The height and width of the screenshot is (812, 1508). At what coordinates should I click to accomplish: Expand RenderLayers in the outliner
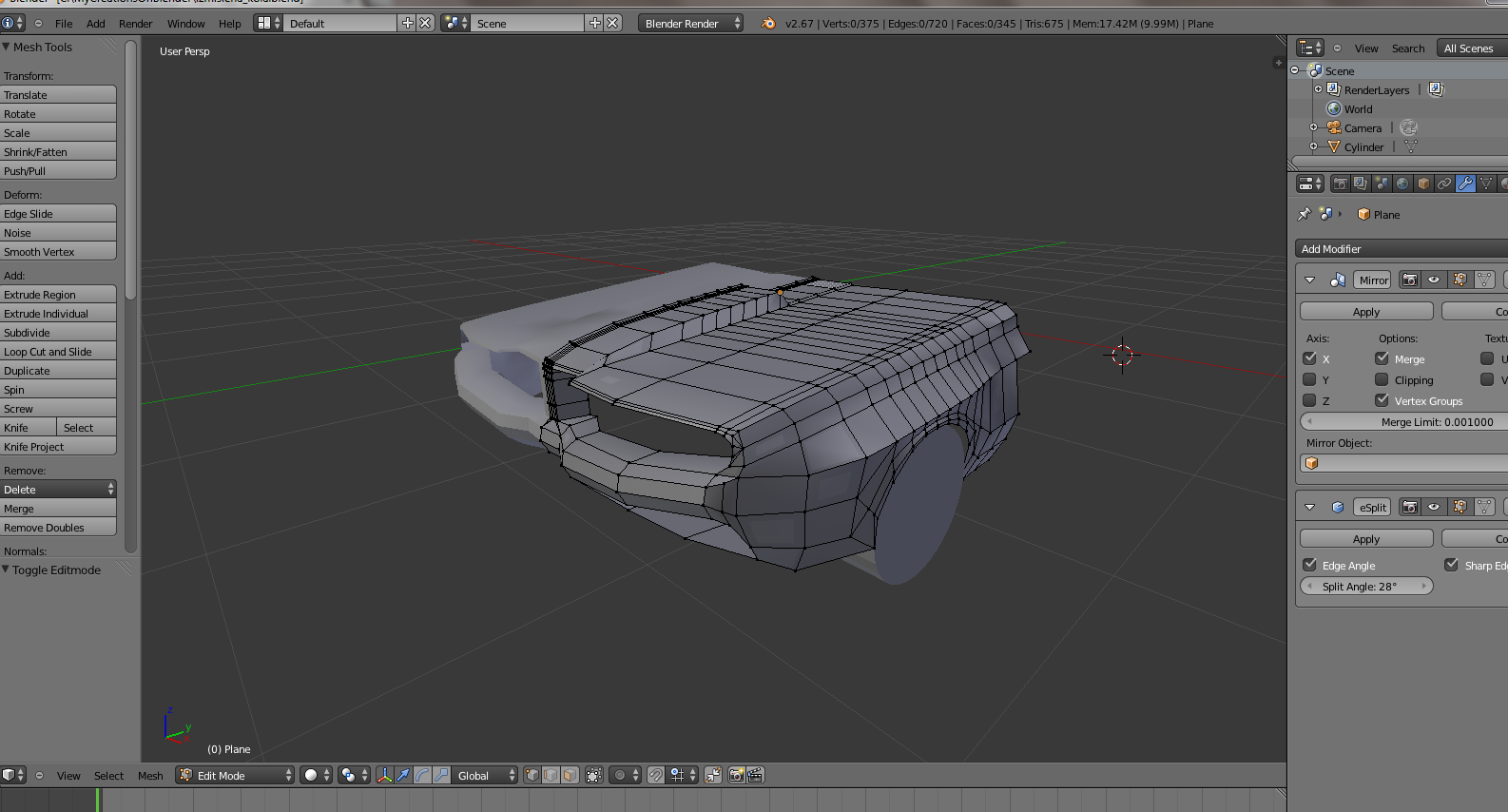click(x=1318, y=89)
